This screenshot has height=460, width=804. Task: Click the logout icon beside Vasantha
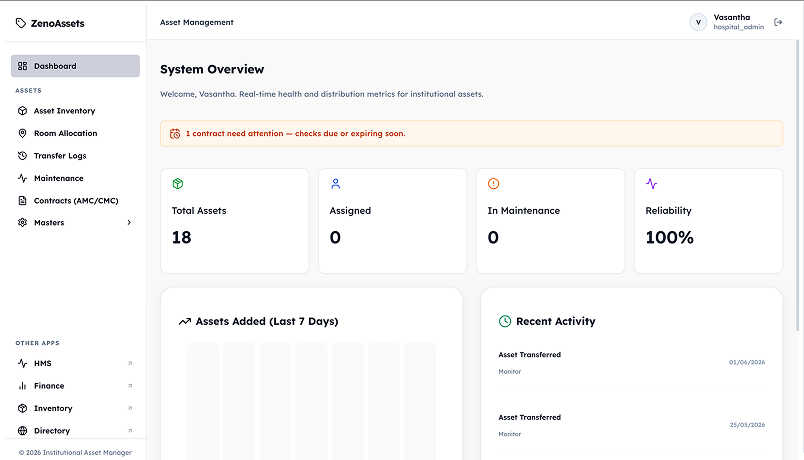(778, 22)
